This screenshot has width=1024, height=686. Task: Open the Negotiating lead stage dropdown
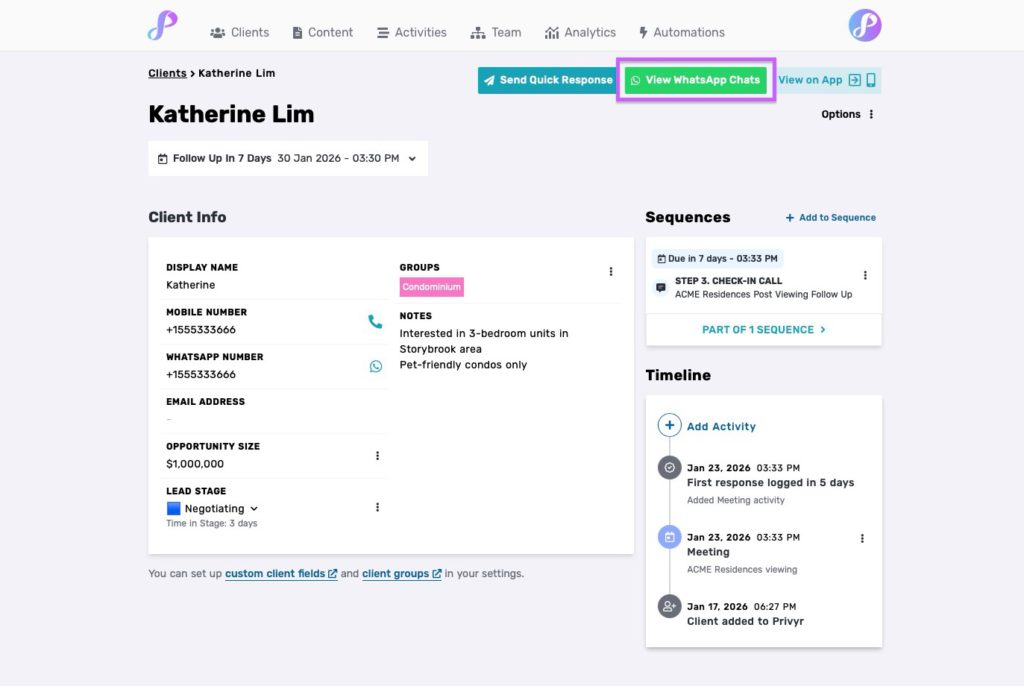point(254,509)
